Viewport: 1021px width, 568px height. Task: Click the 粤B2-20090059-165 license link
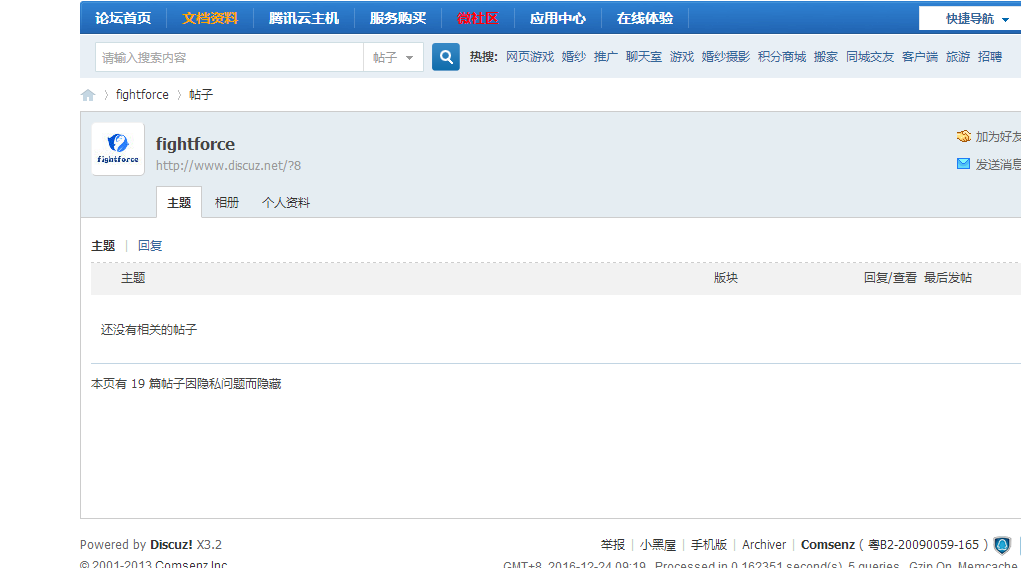click(x=923, y=545)
